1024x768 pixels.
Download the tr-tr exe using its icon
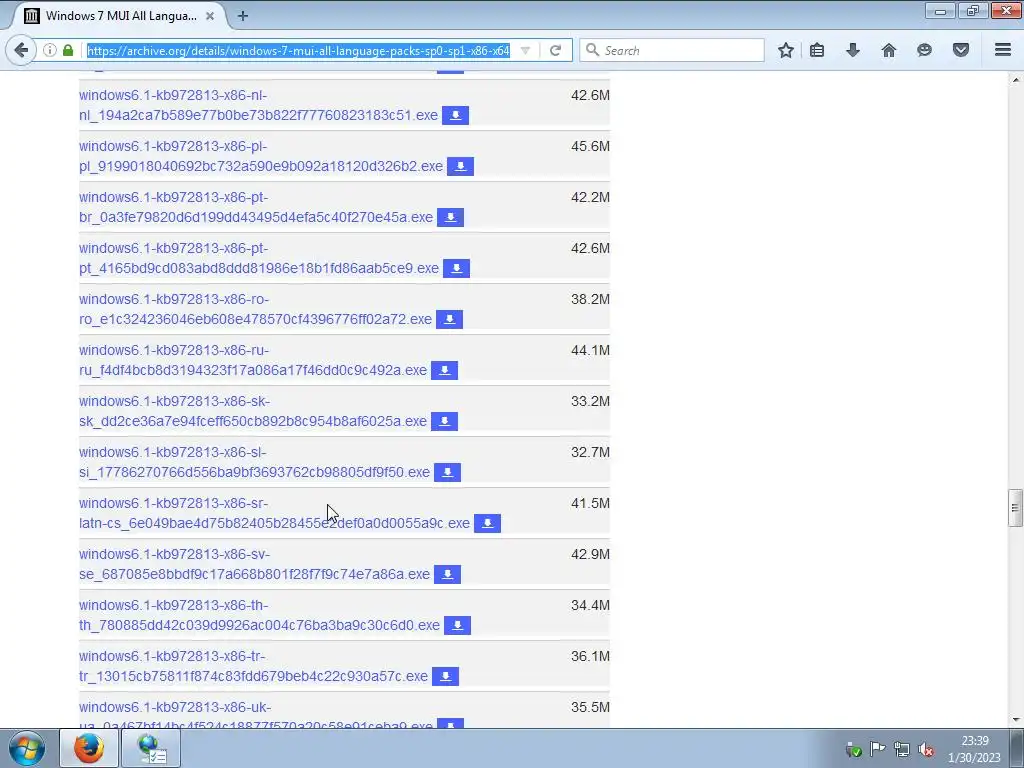click(445, 676)
